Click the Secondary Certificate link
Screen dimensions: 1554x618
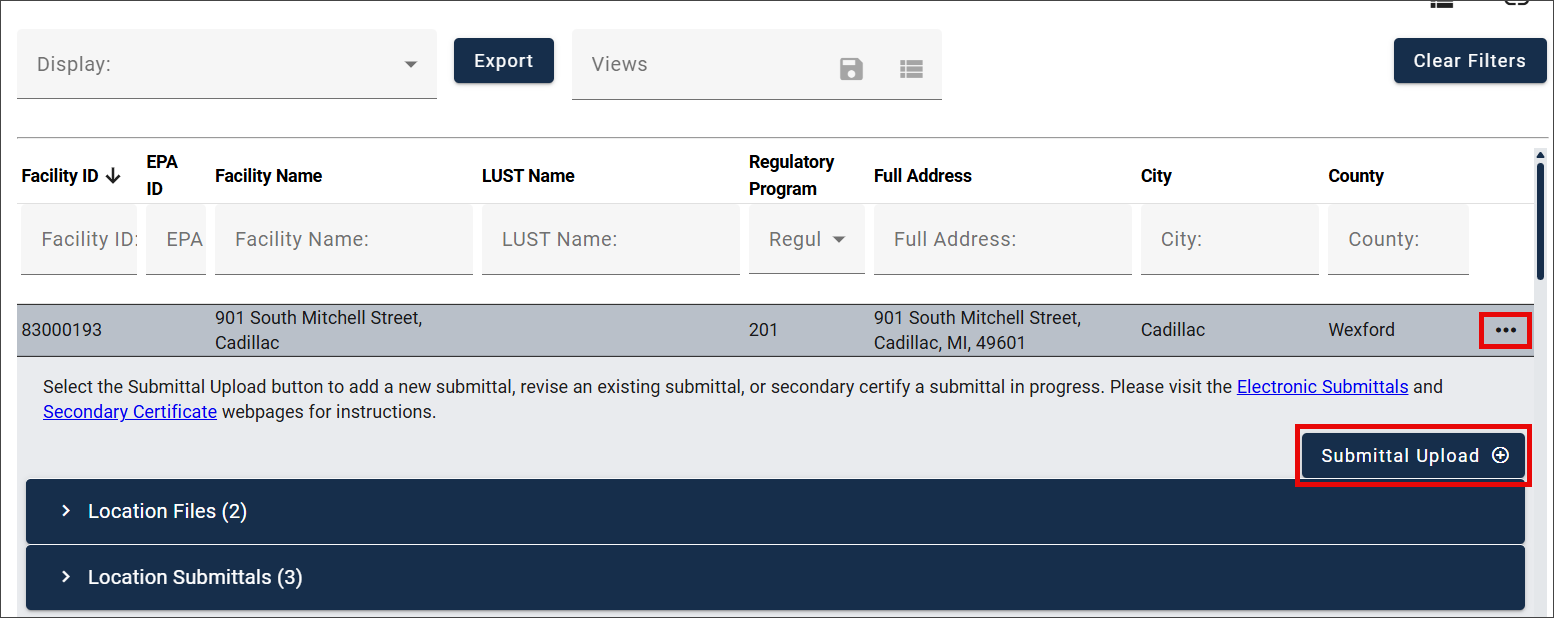click(x=129, y=411)
